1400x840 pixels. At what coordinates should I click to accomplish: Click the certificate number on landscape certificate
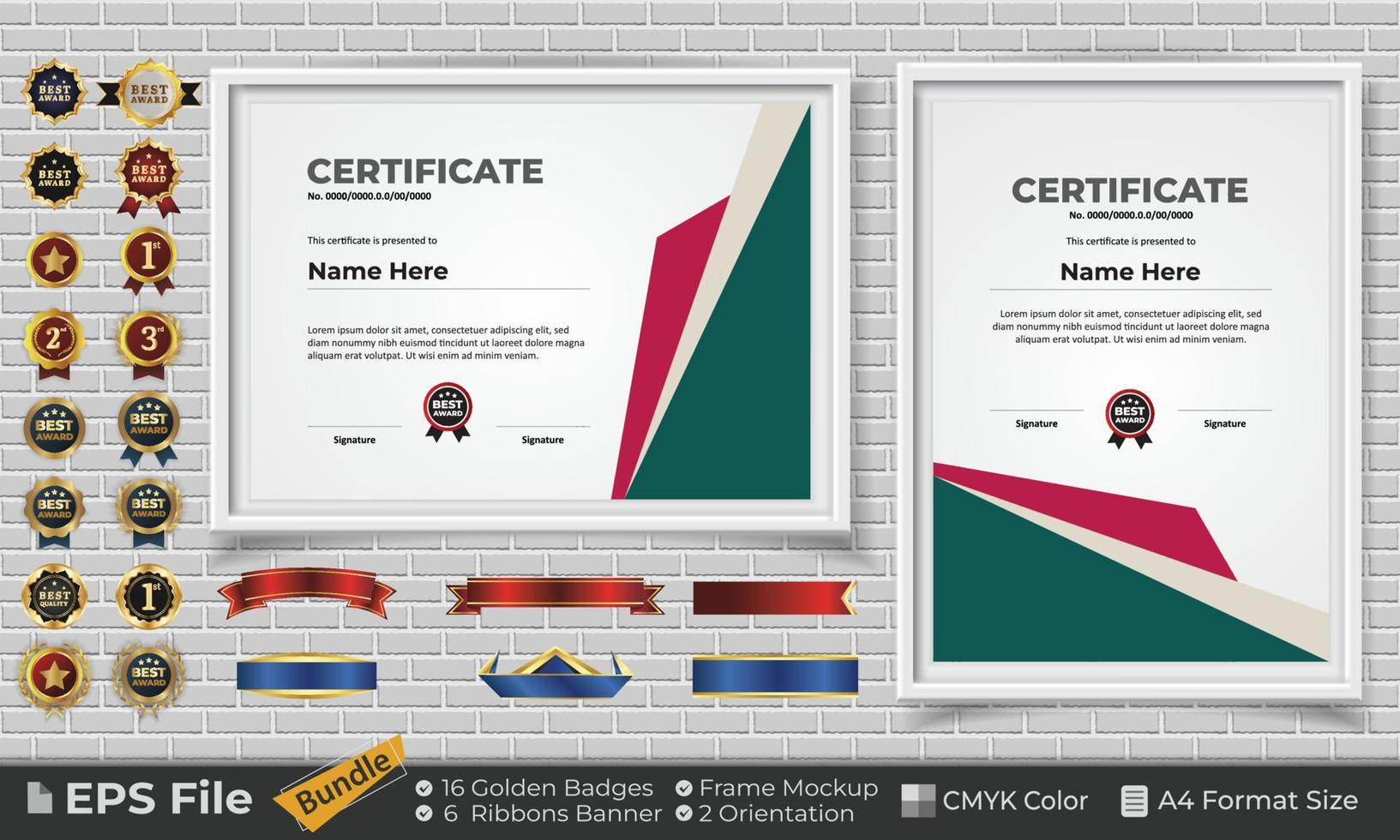tap(370, 196)
